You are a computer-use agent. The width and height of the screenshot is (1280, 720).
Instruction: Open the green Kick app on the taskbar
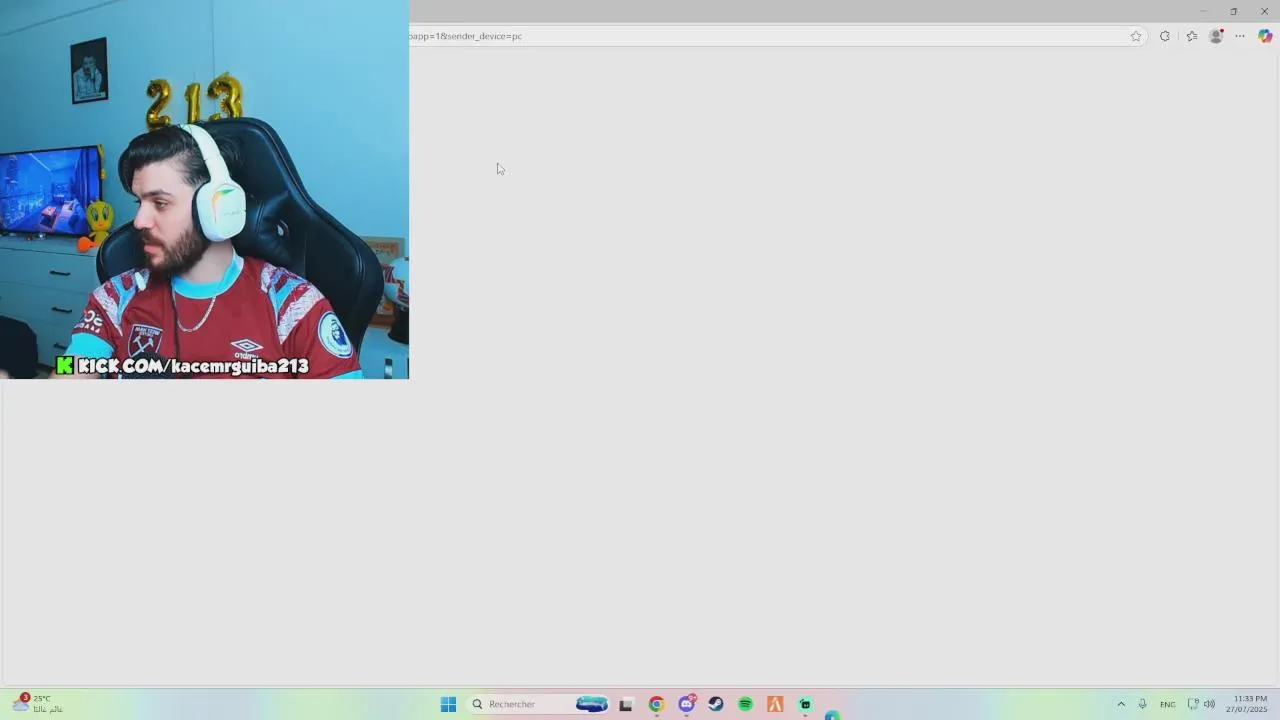[x=805, y=704]
